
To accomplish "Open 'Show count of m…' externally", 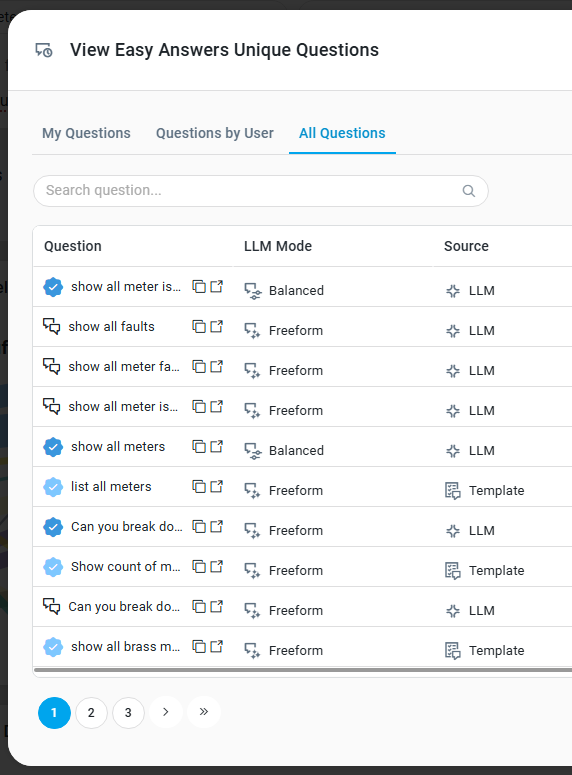I will [x=217, y=567].
